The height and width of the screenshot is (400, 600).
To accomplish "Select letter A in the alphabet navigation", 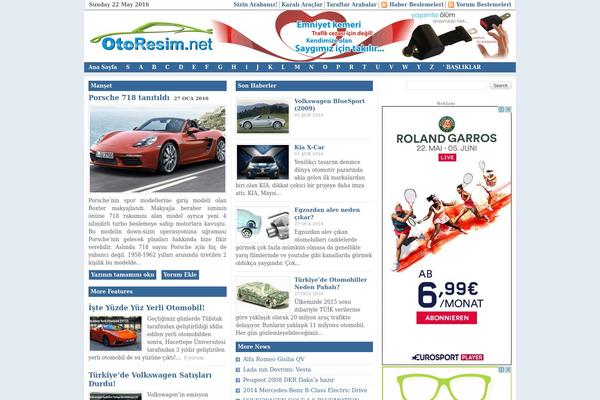I will pyautogui.click(x=141, y=67).
